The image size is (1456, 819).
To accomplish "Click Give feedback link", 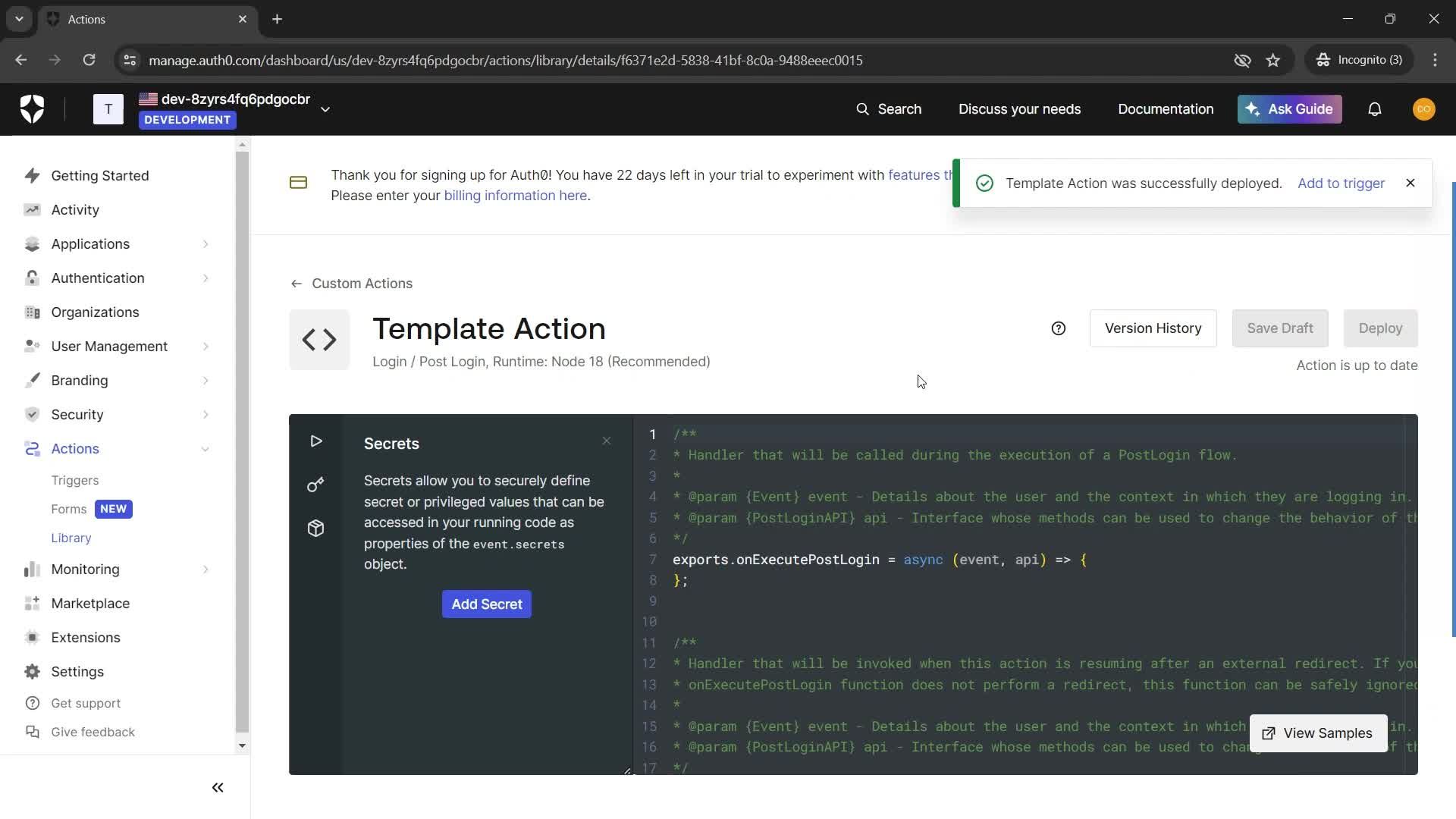I will click(x=93, y=733).
